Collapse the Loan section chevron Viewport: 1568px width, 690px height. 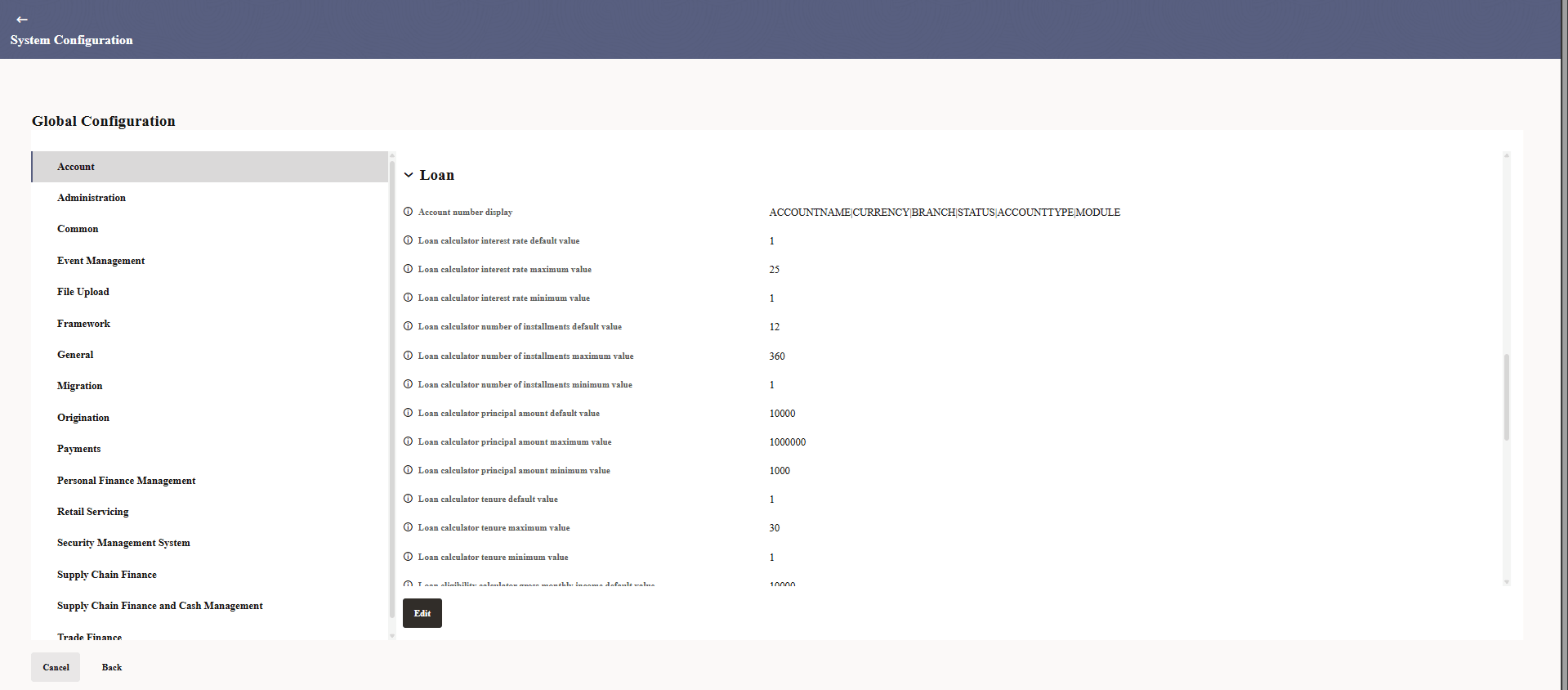(409, 175)
